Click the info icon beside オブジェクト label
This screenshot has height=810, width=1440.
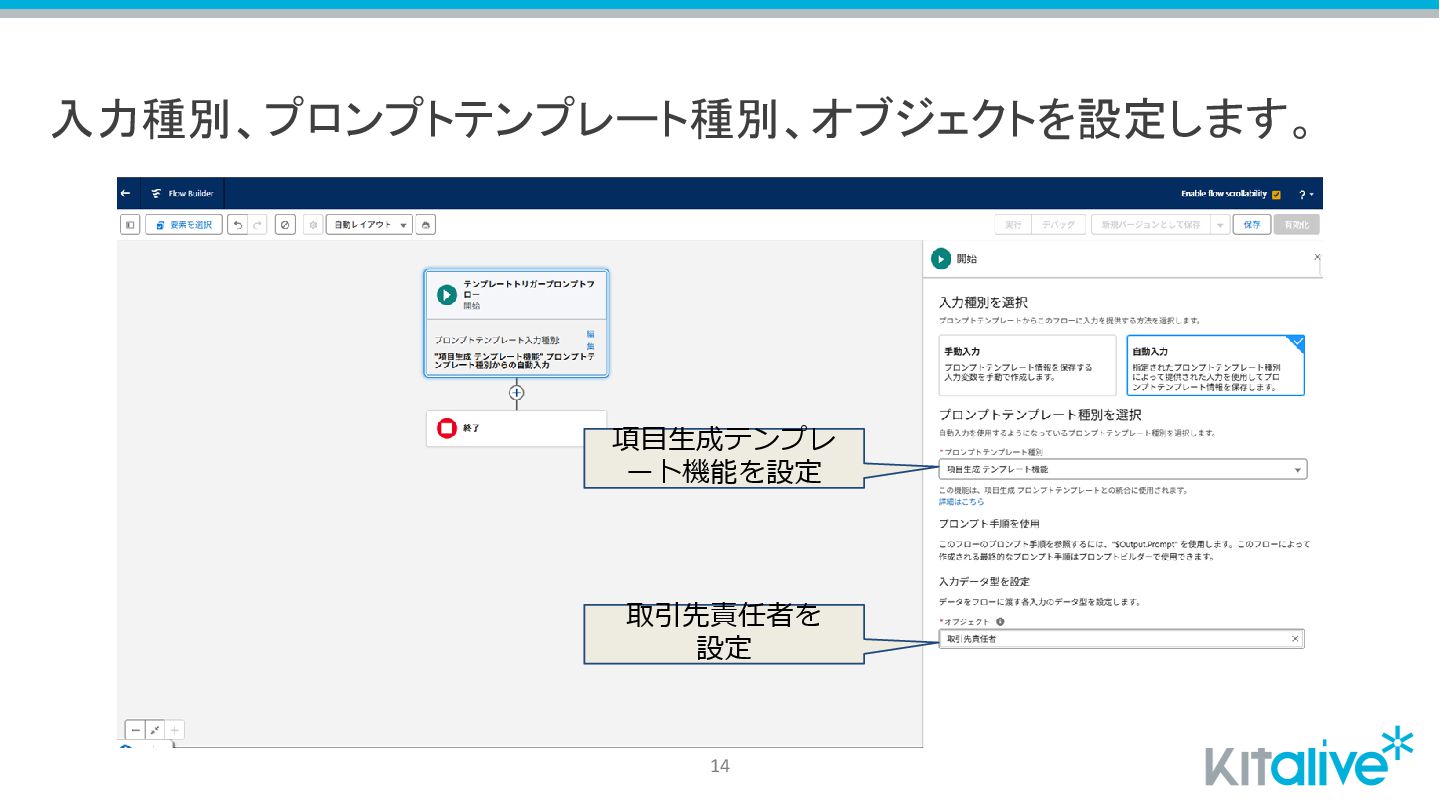1000,621
